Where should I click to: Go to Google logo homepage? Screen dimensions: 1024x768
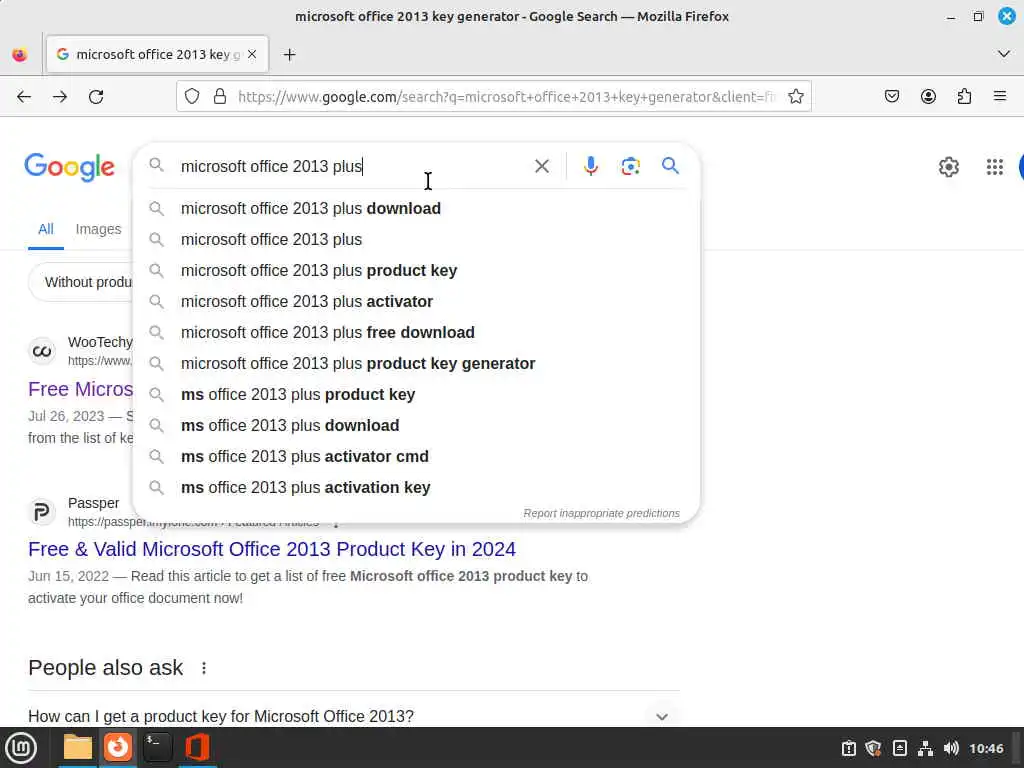[70, 167]
